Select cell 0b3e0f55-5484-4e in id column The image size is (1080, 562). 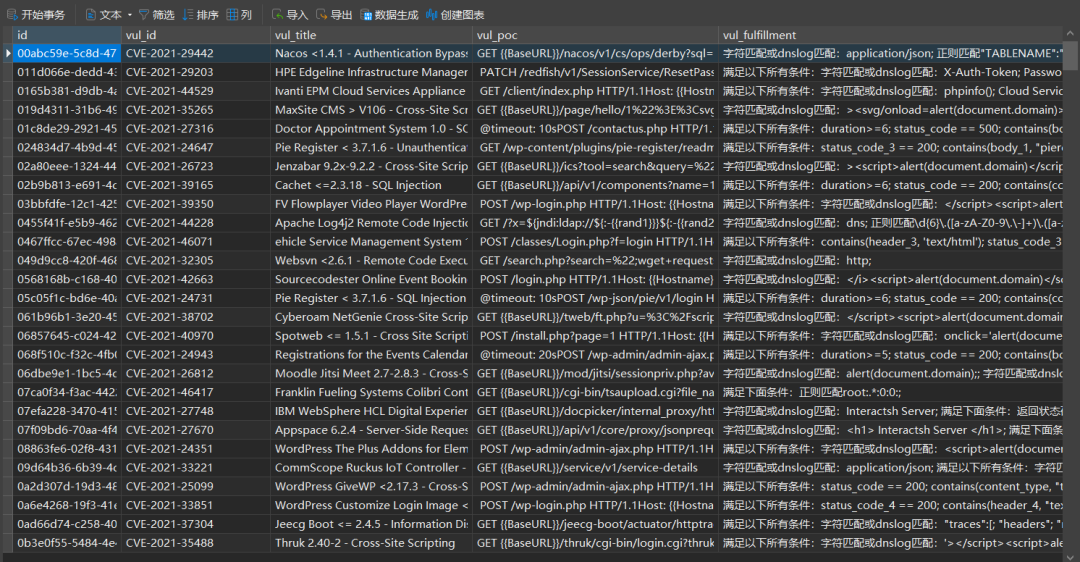[67, 543]
